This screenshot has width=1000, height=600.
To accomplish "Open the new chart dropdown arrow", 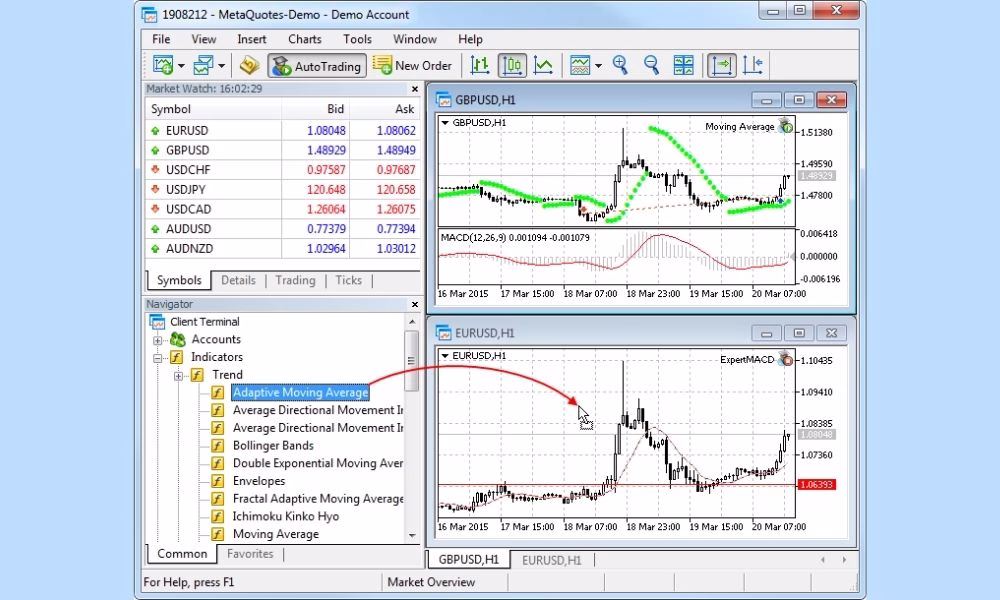I will coord(181,67).
